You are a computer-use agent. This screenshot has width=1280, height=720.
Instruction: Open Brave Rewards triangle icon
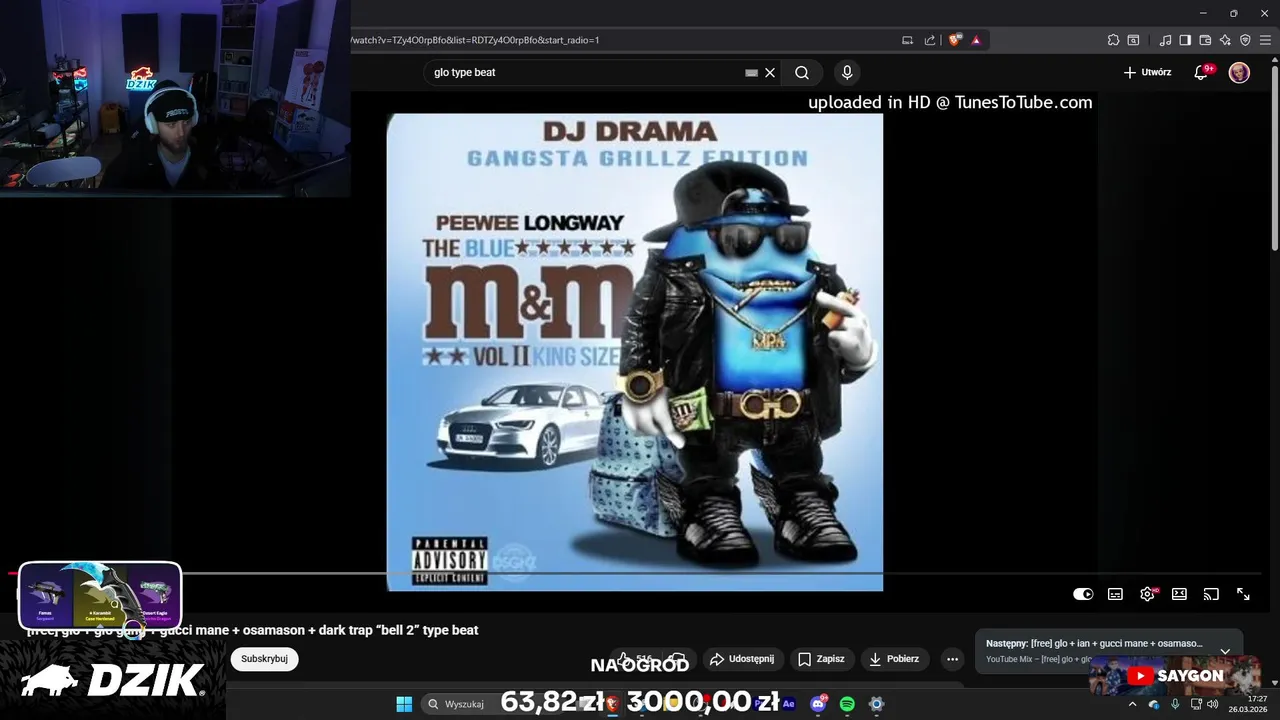coord(976,40)
